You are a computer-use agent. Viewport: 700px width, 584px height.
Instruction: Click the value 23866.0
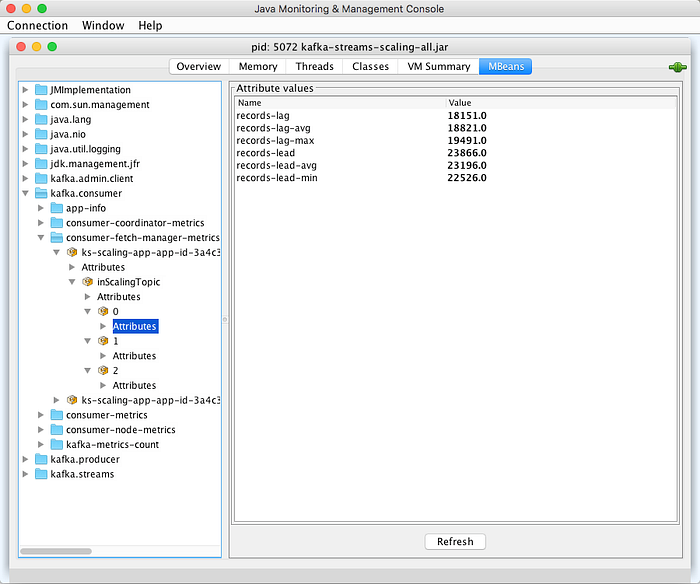coord(467,153)
